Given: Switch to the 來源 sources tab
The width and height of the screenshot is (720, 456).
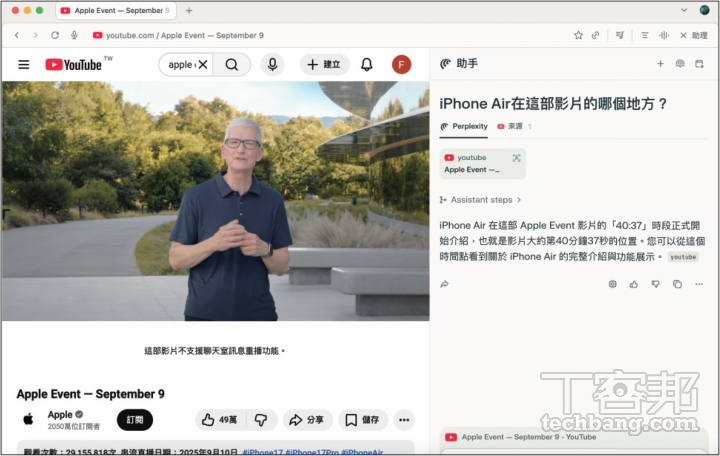Looking at the screenshot, I should [x=514, y=126].
